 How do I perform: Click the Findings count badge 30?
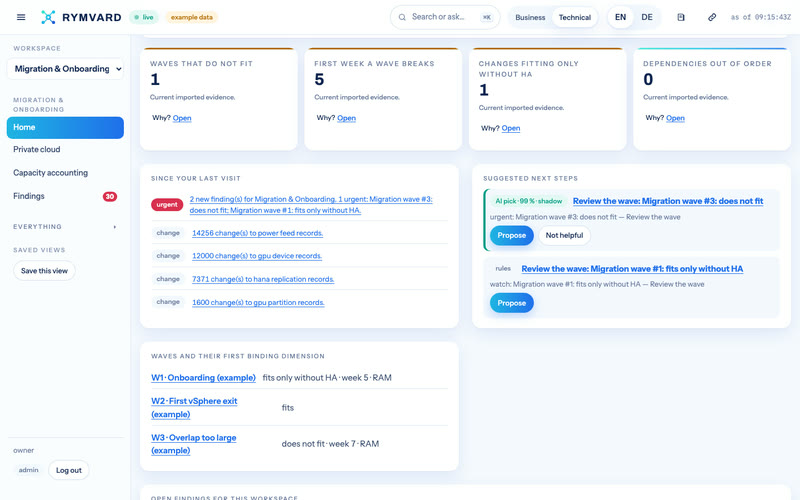(x=110, y=196)
